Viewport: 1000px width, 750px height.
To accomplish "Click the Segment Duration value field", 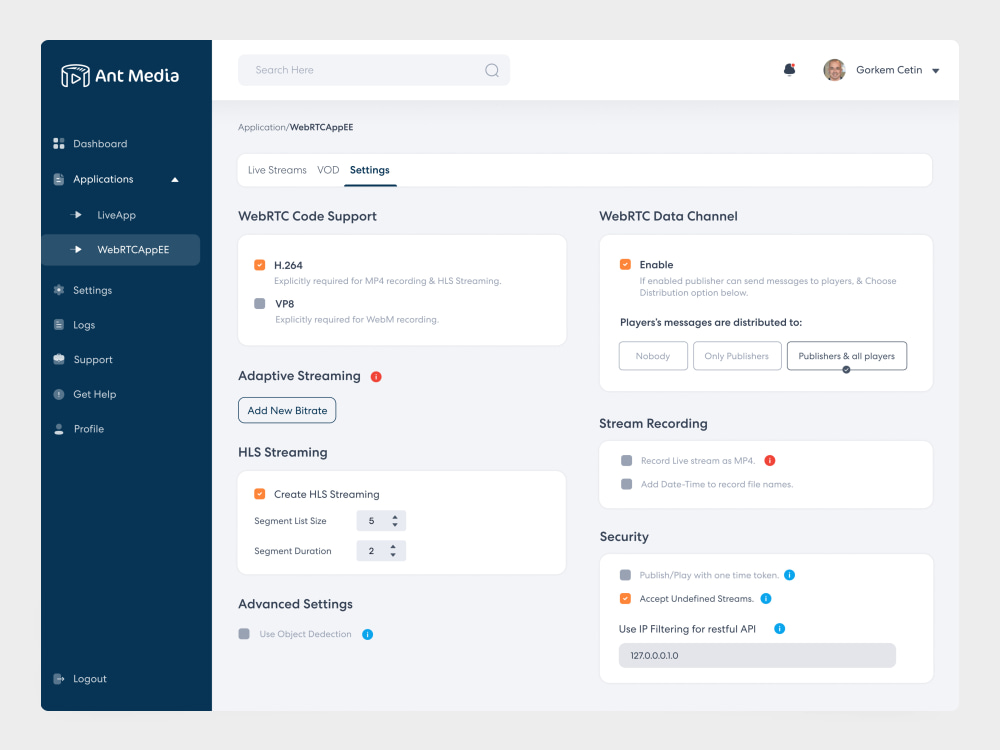I will pos(381,551).
